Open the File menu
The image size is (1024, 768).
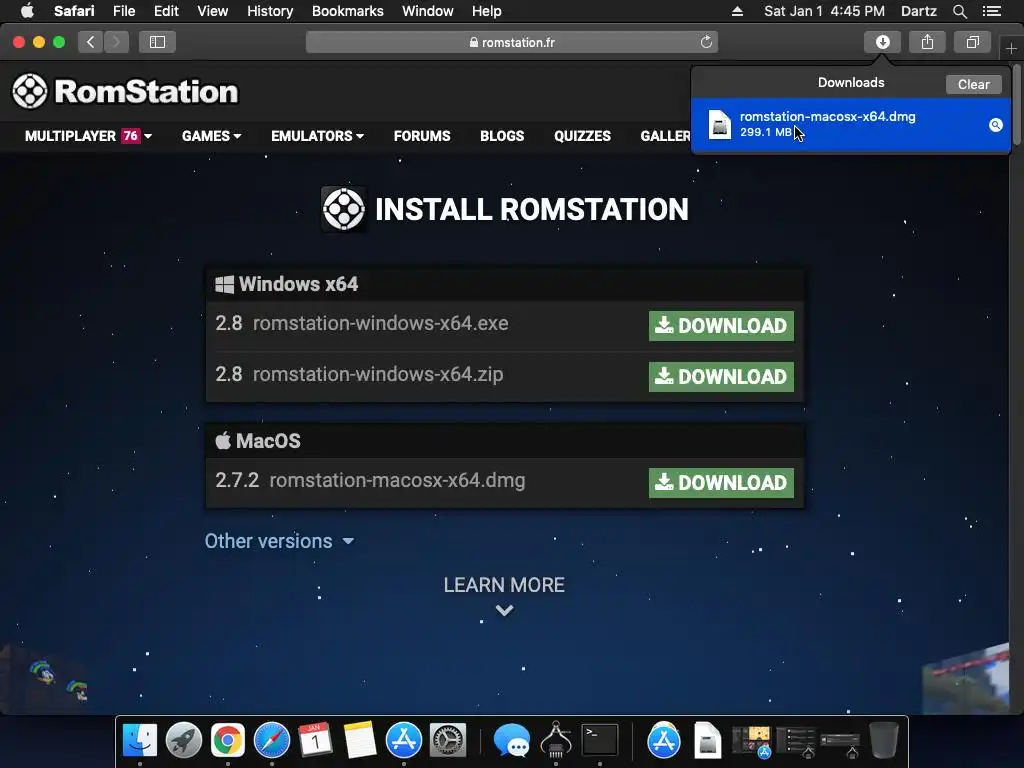(123, 11)
